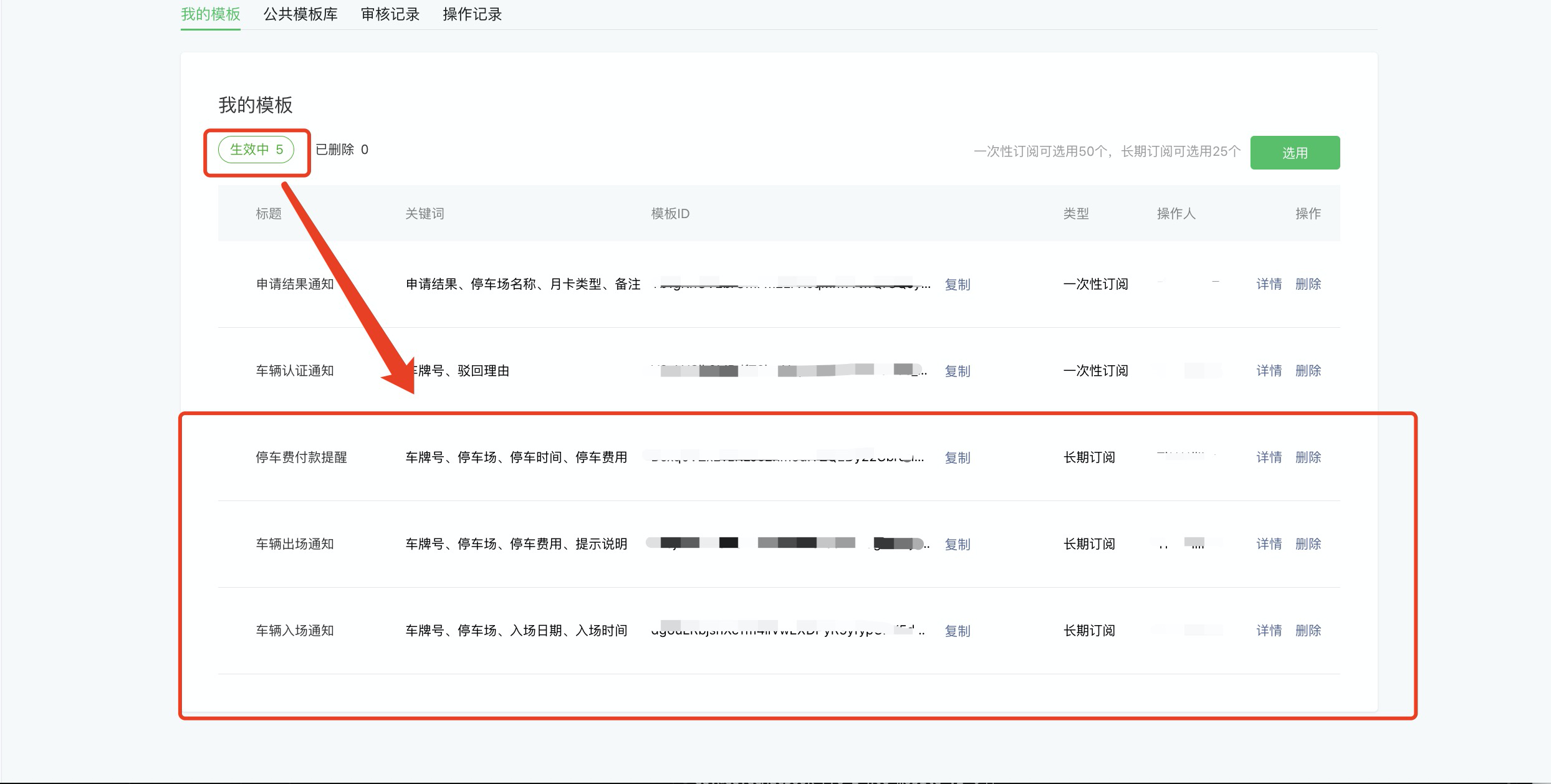Switch to the 公共模板库 tab
Screen dimensions: 1551x784
[300, 14]
